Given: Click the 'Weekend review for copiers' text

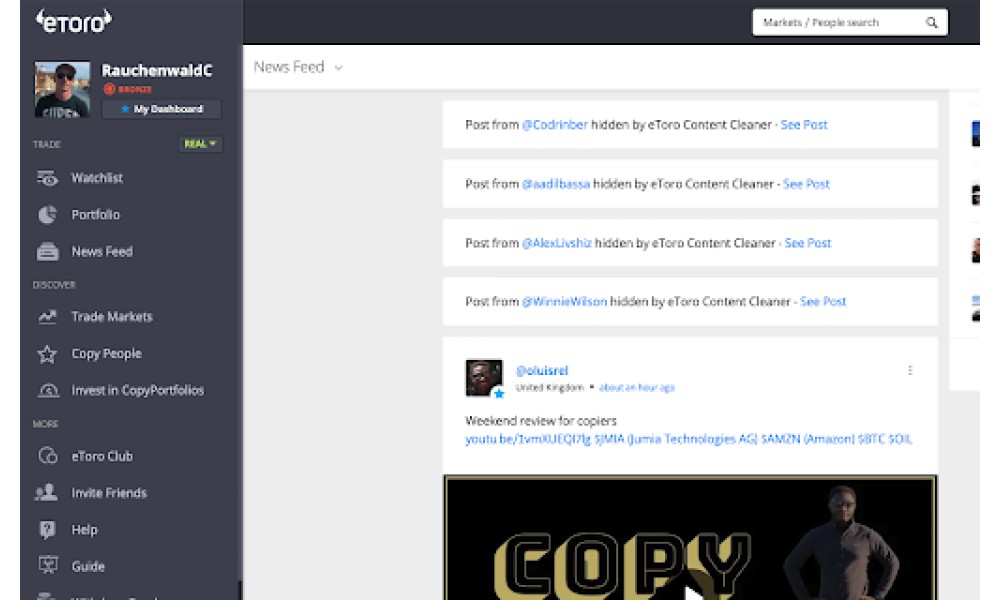Looking at the screenshot, I should coord(541,421).
